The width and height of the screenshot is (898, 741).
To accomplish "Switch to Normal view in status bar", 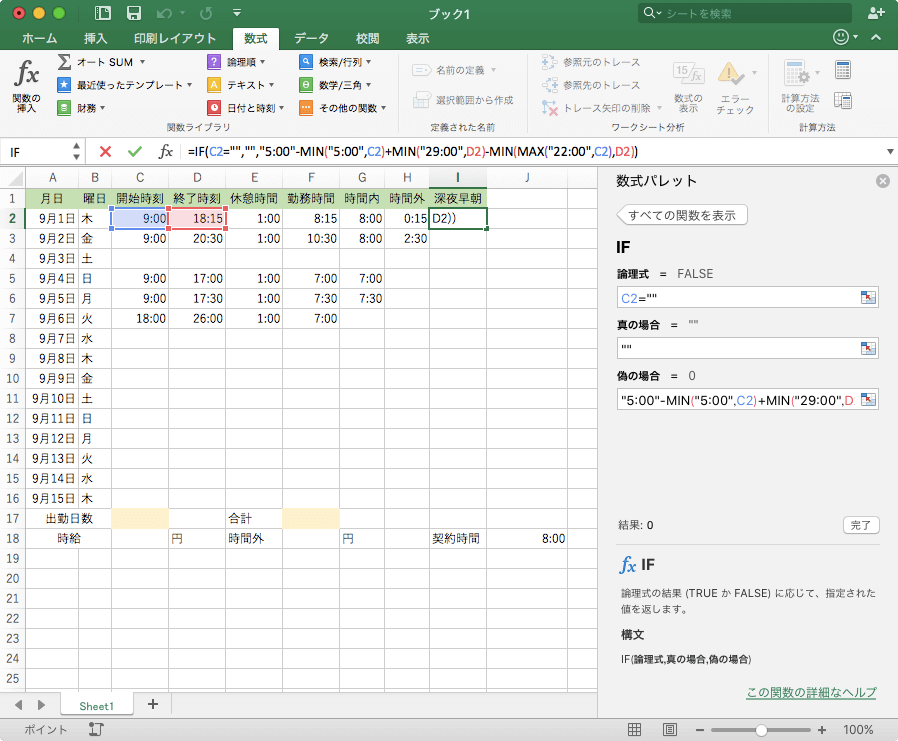I will pos(635,730).
